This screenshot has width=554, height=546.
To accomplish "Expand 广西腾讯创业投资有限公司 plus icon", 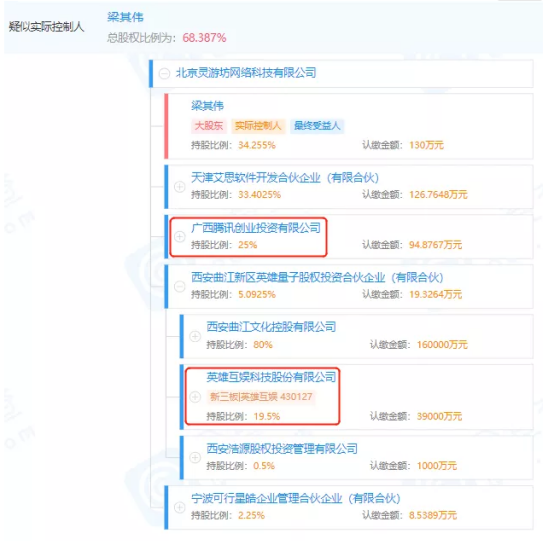I will (179, 236).
